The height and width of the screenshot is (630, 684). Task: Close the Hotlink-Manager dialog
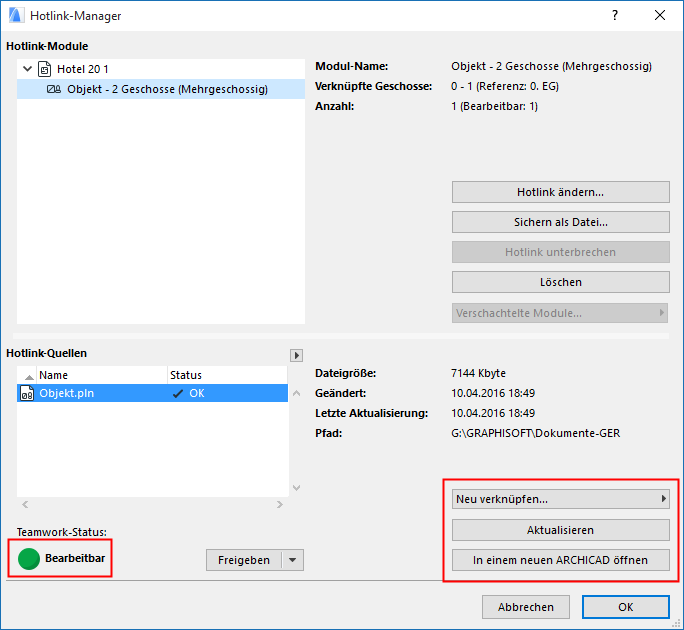(x=660, y=15)
